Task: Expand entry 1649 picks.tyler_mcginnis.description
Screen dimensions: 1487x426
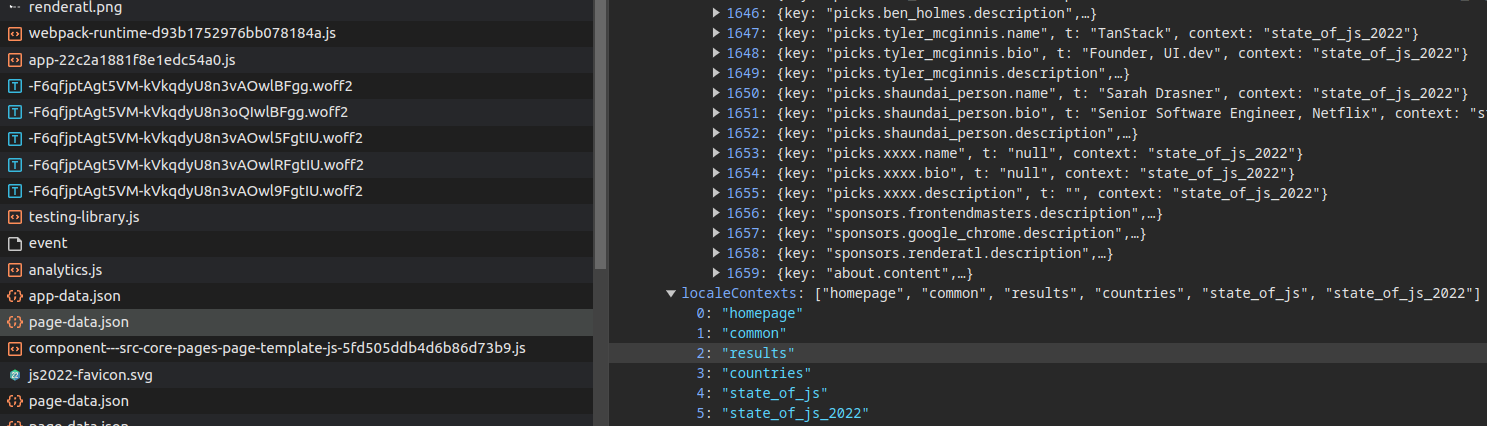Action: [716, 73]
